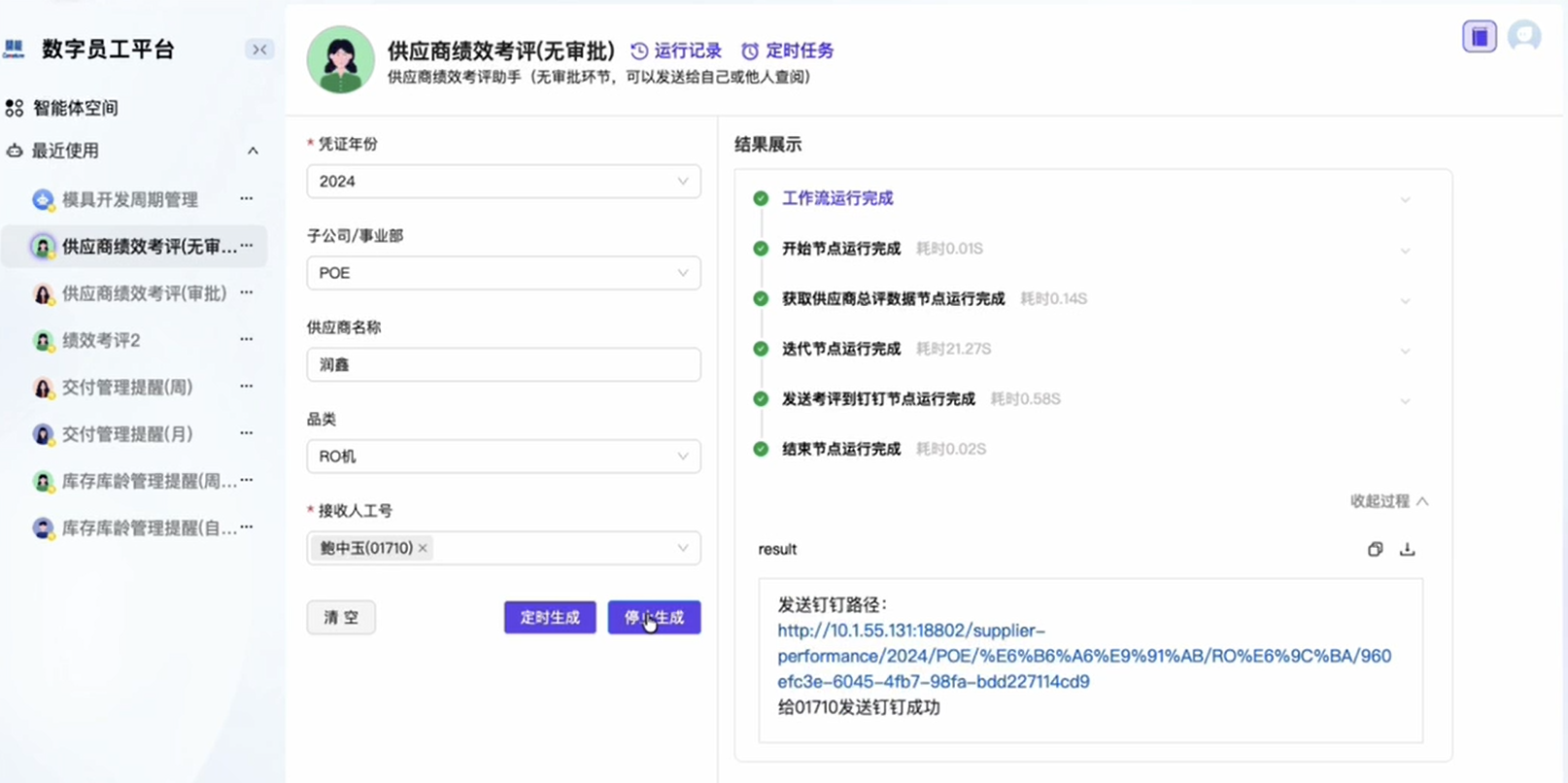Open the 品类 dropdown

pyautogui.click(x=503, y=457)
